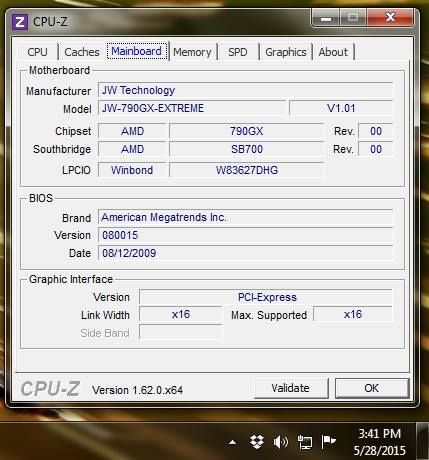This screenshot has height=460, width=429.
Task: Click the LPCIO vendor Winbond
Action: (x=132, y=170)
